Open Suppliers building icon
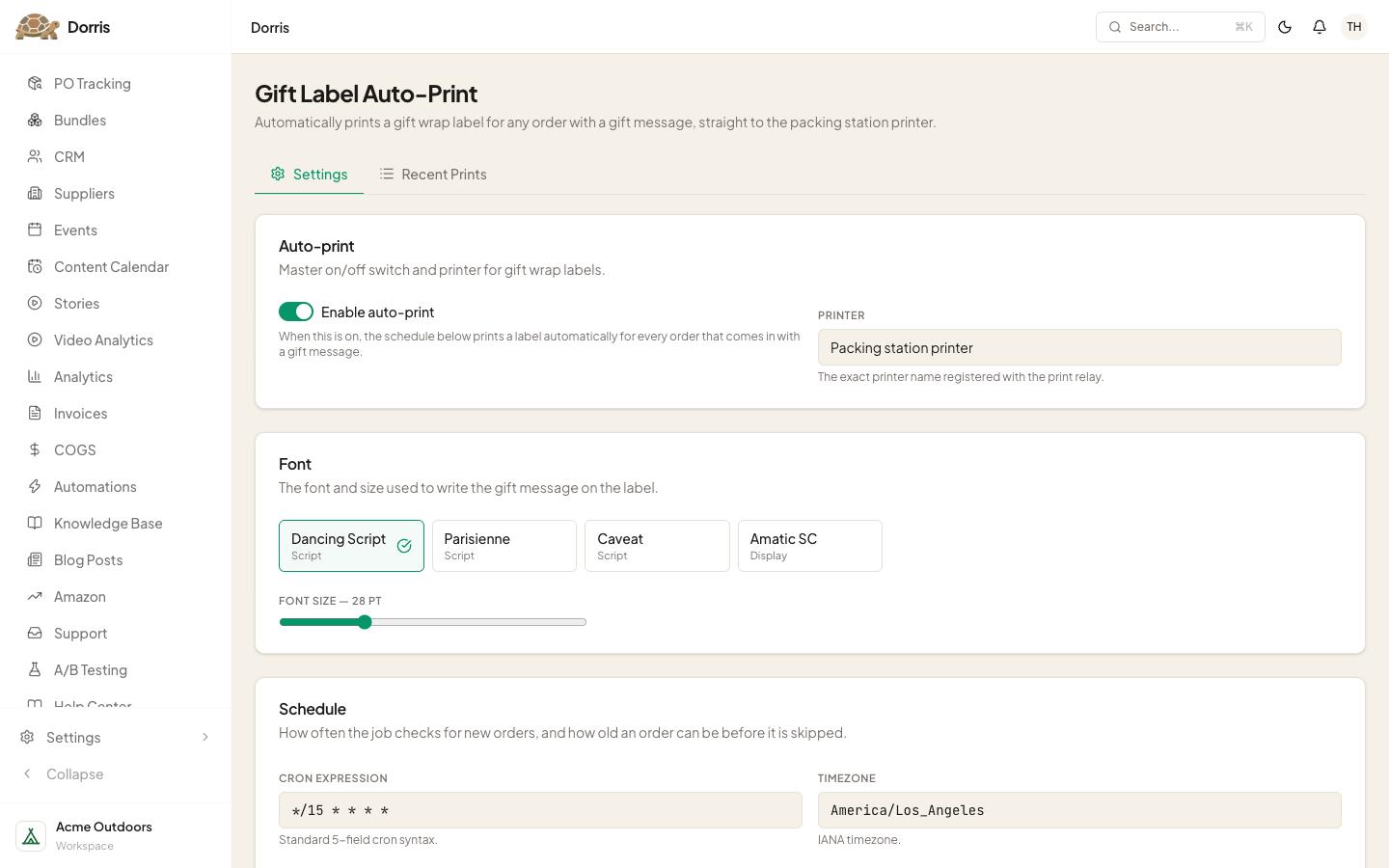This screenshot has width=1389, height=868. [x=35, y=194]
